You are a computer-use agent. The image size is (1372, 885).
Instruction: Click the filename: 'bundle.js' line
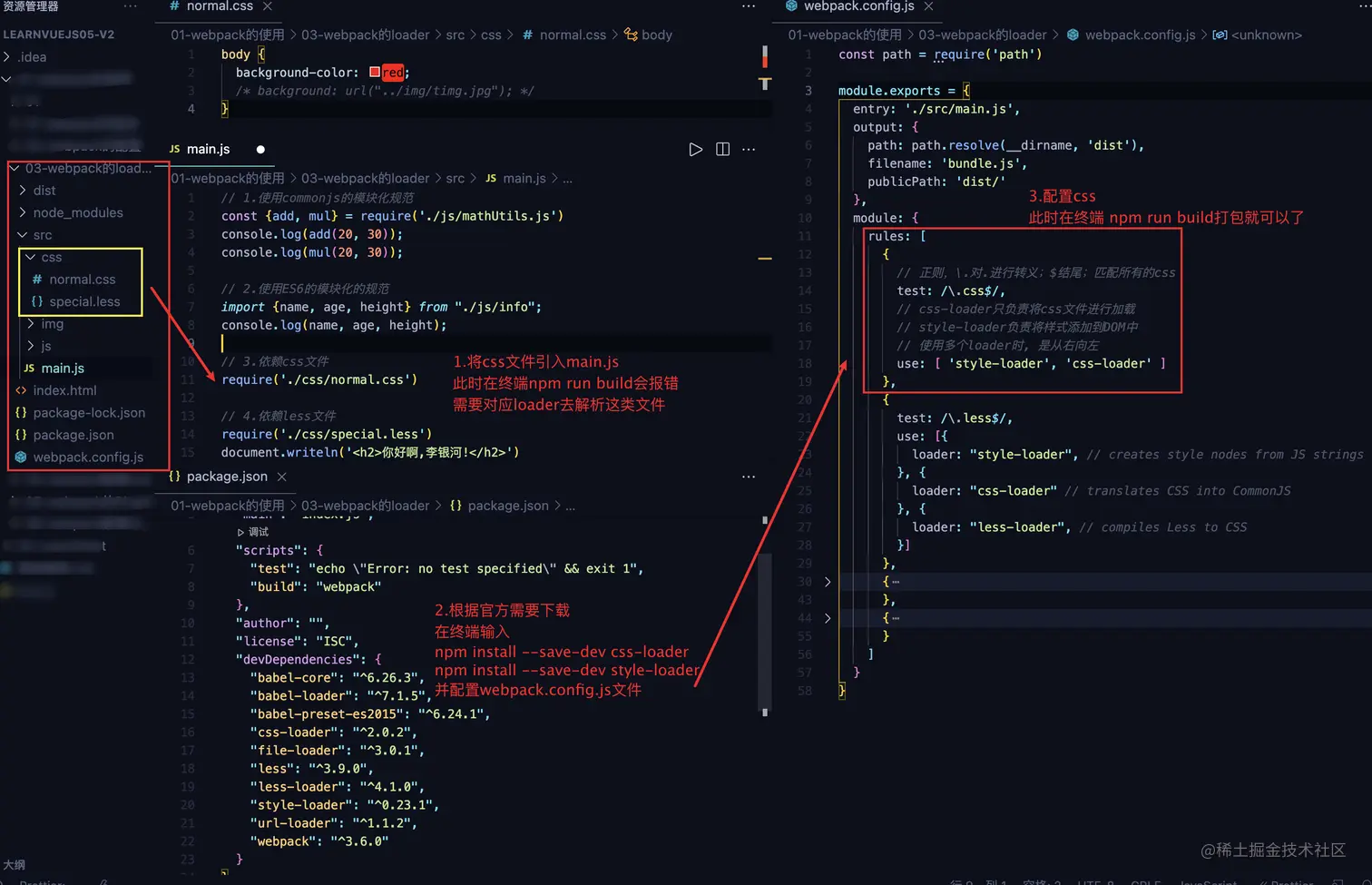click(x=947, y=163)
